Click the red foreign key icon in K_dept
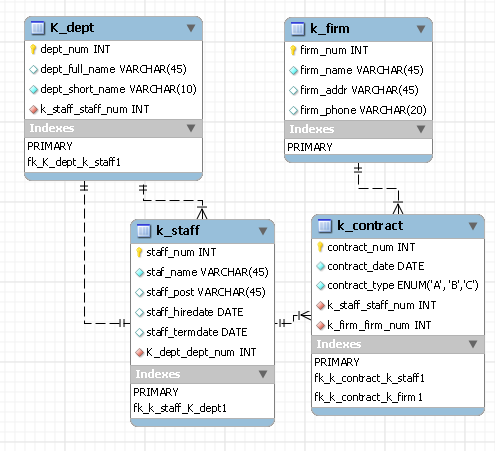The height and width of the screenshot is (451, 495). click(33, 109)
